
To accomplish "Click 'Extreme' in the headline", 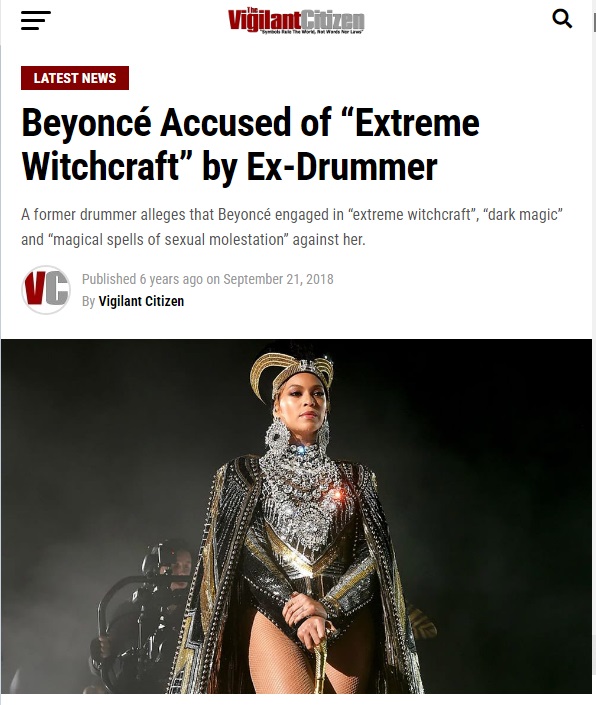I will click(x=417, y=123).
